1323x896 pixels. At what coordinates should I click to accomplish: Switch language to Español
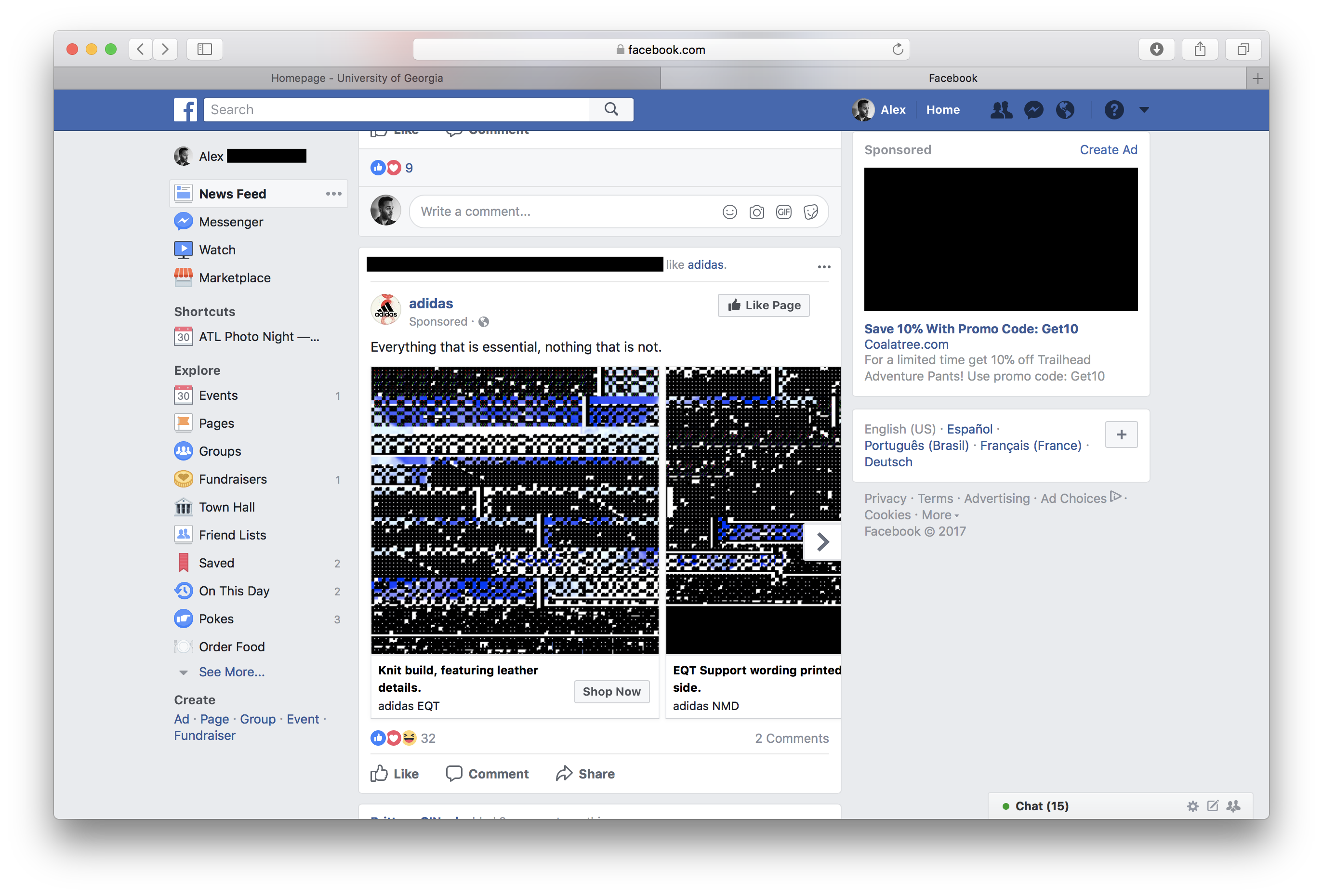[969, 429]
